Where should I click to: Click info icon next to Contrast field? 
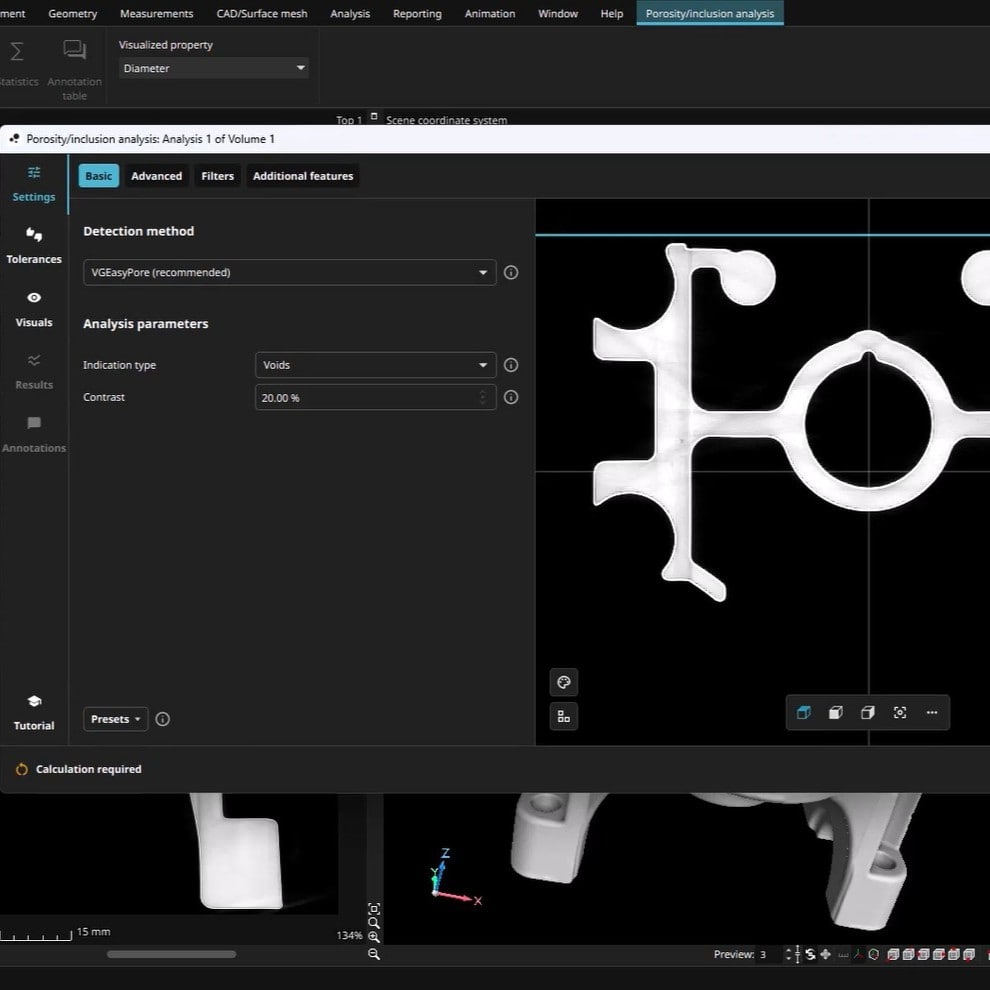(x=511, y=397)
